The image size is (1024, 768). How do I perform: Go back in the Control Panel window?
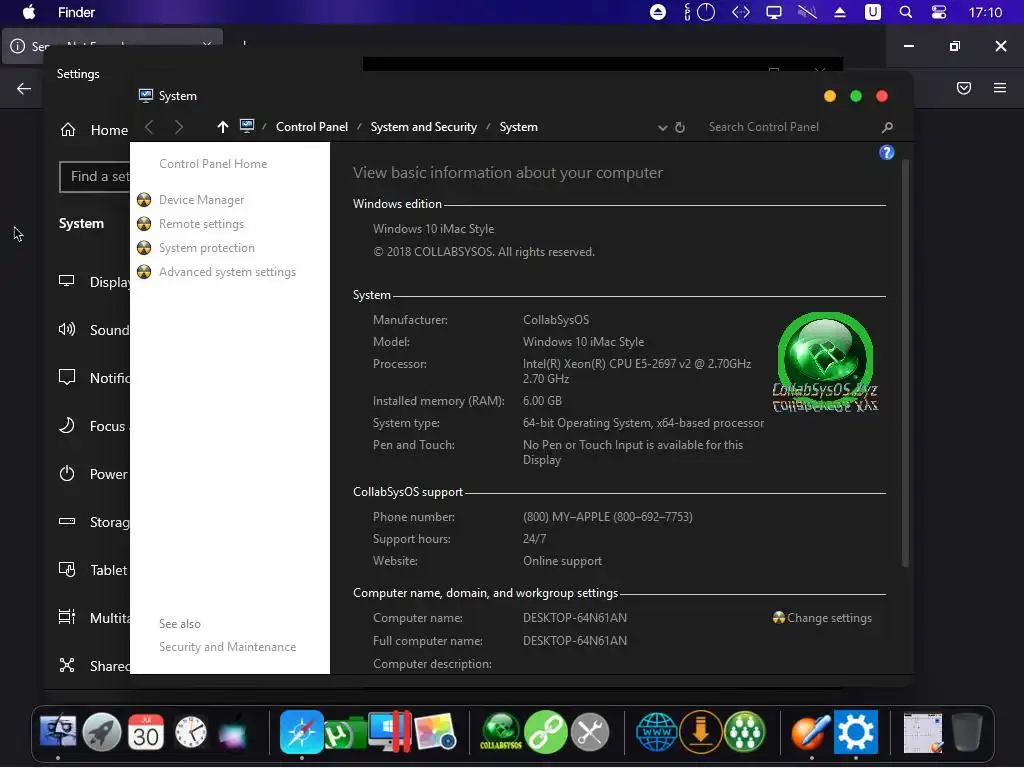(149, 127)
